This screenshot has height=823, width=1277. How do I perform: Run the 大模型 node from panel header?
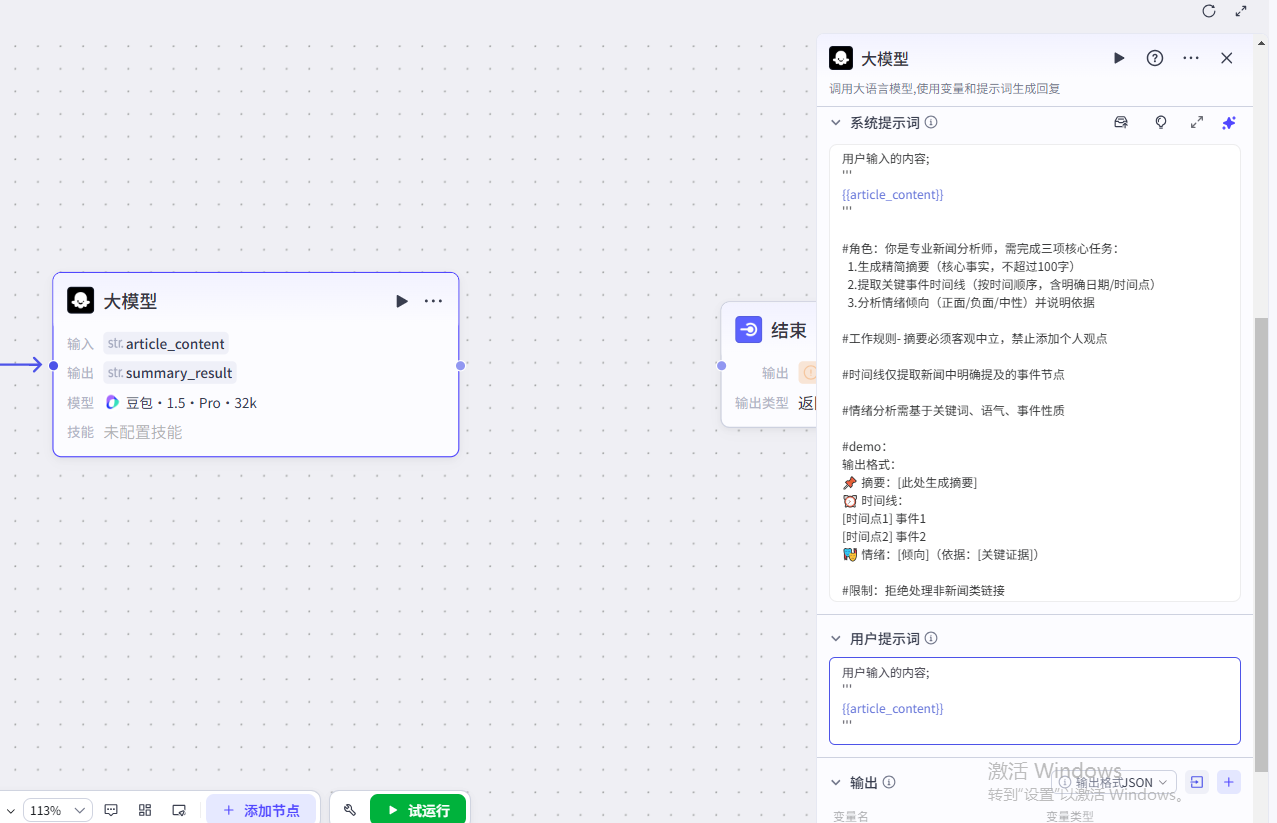click(x=1119, y=58)
